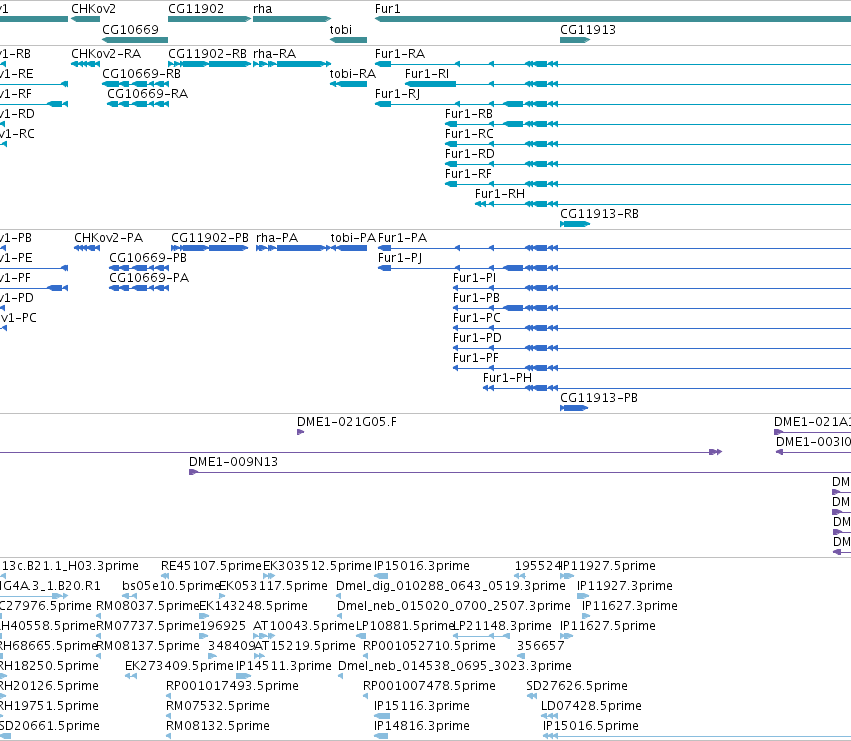Select the SD27626.5prime EST label
The image size is (851, 741).
tap(577, 686)
